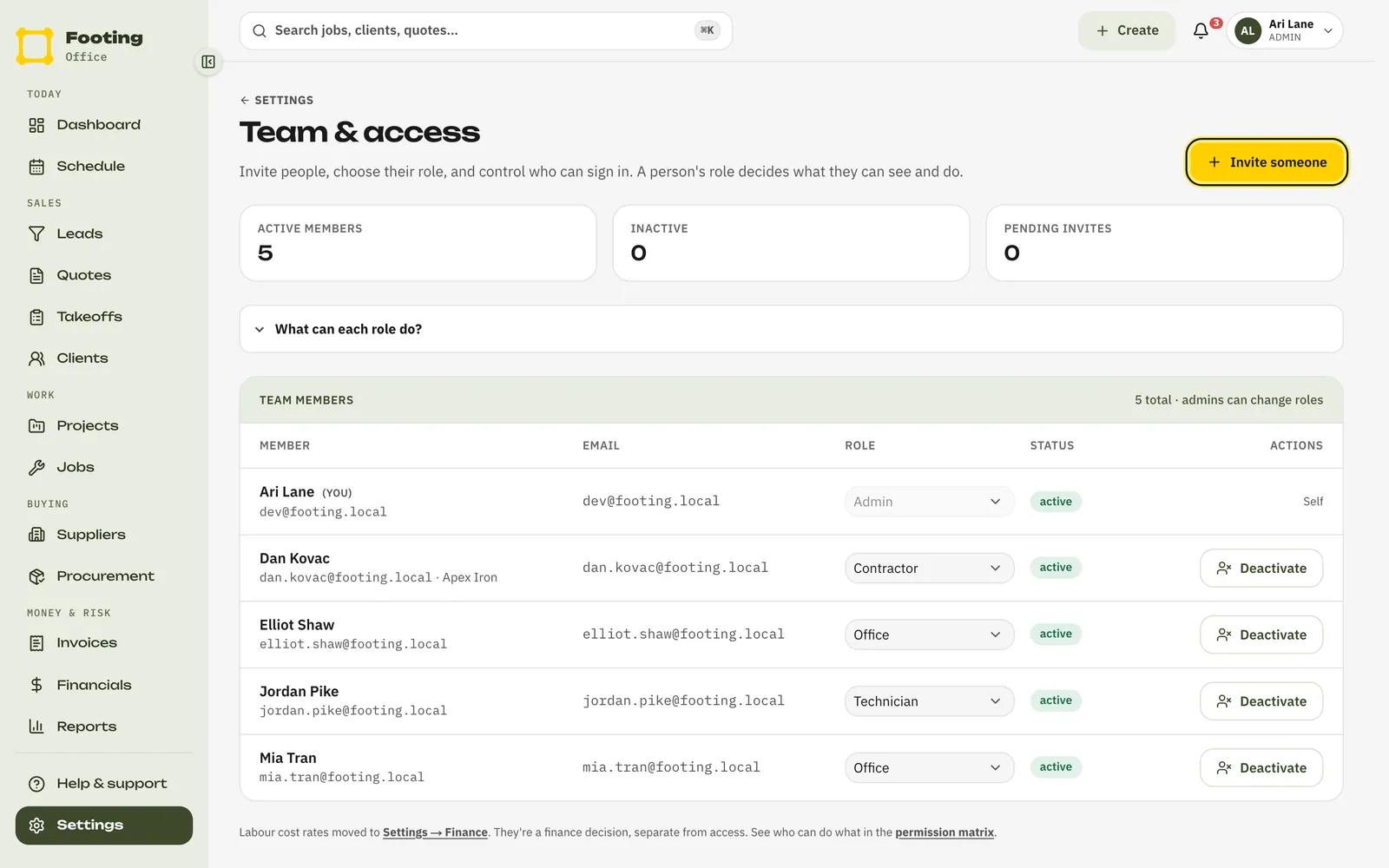Click the Schedule calendar icon
The image size is (1389, 868).
coord(36,167)
